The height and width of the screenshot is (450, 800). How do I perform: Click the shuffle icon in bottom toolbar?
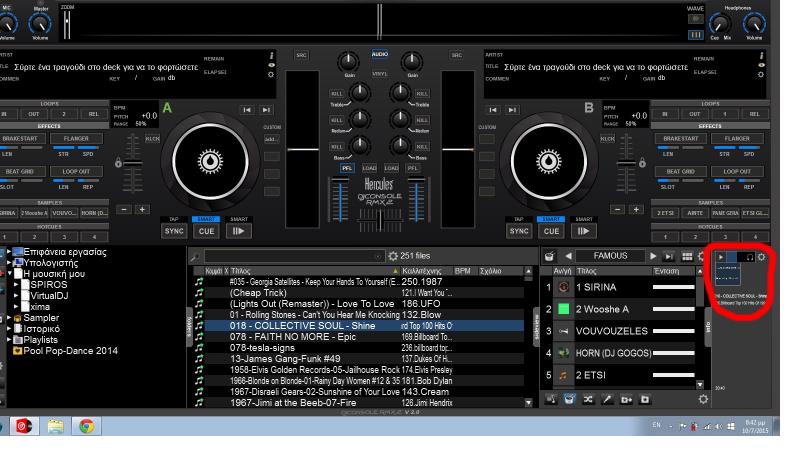click(588, 399)
